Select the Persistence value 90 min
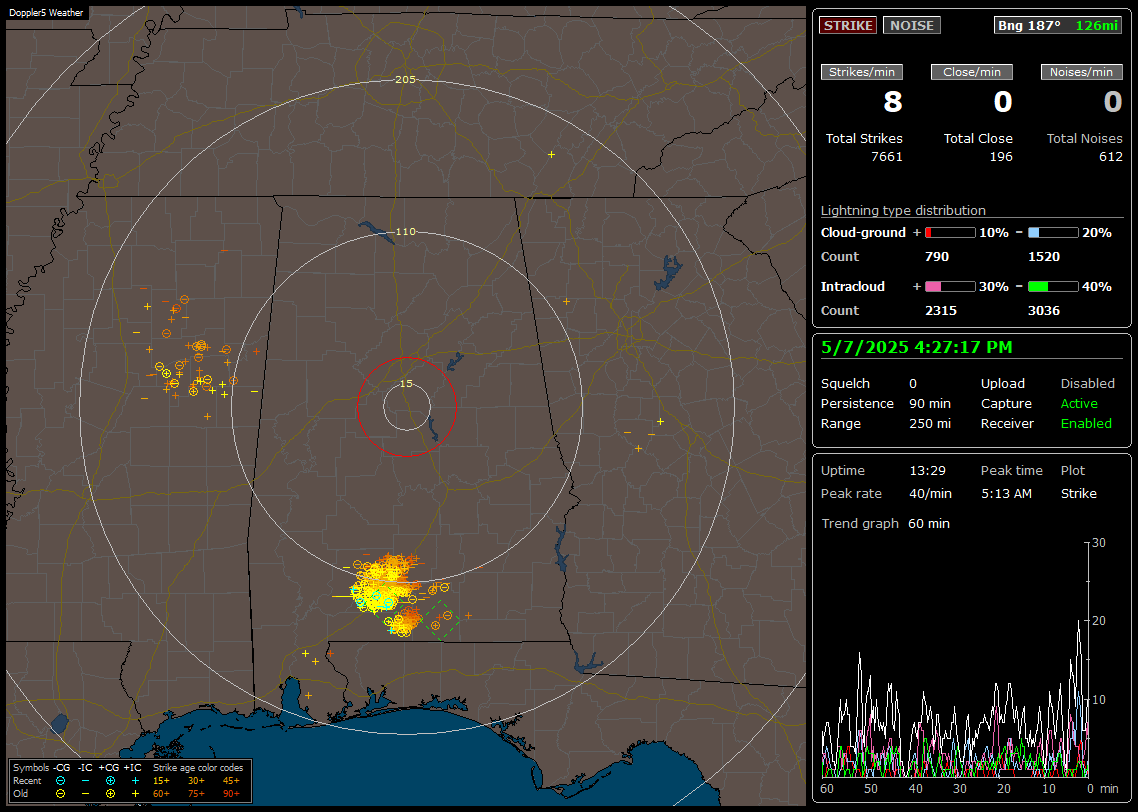 [930, 403]
